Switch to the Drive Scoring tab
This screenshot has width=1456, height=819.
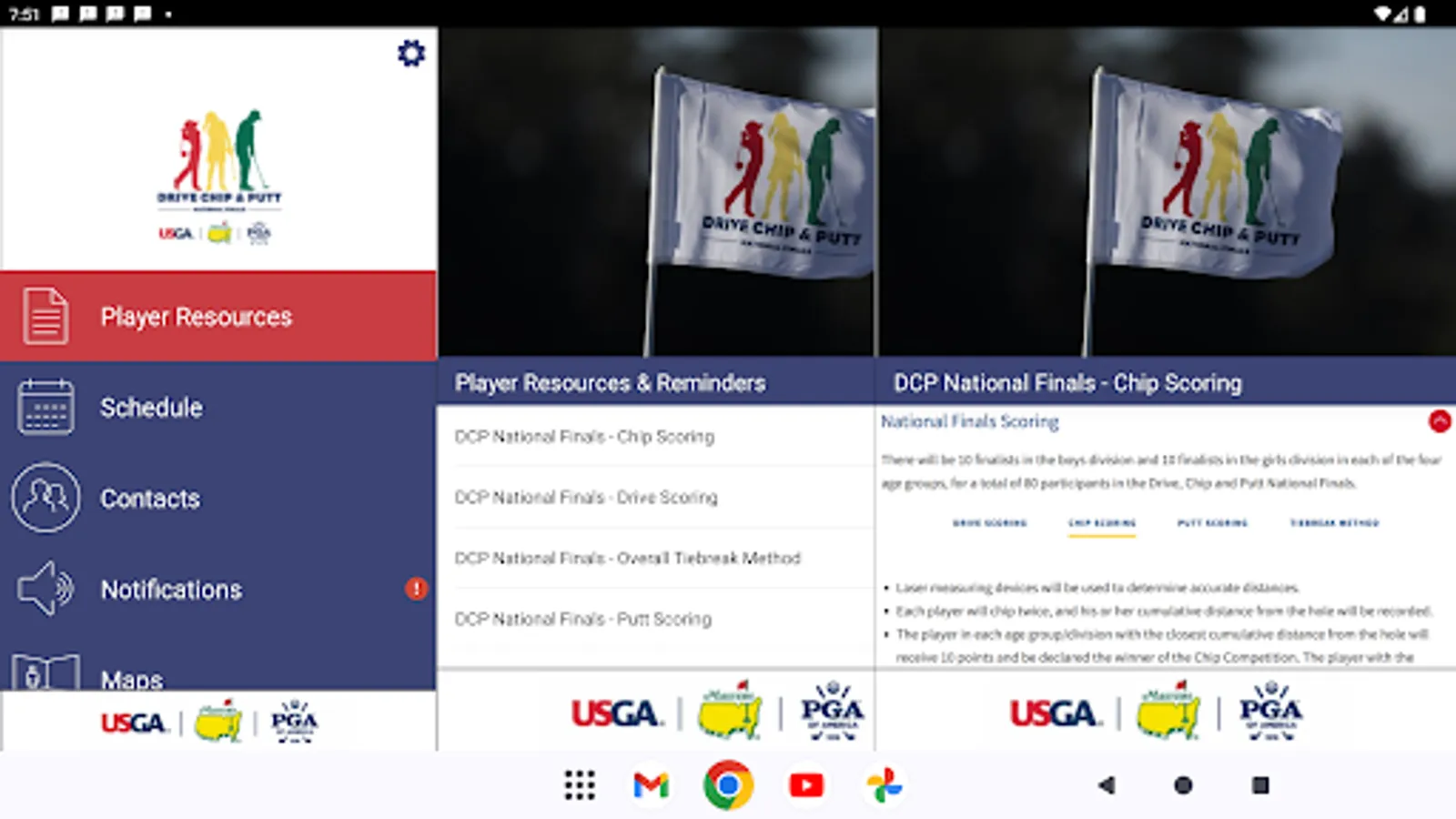point(991,523)
